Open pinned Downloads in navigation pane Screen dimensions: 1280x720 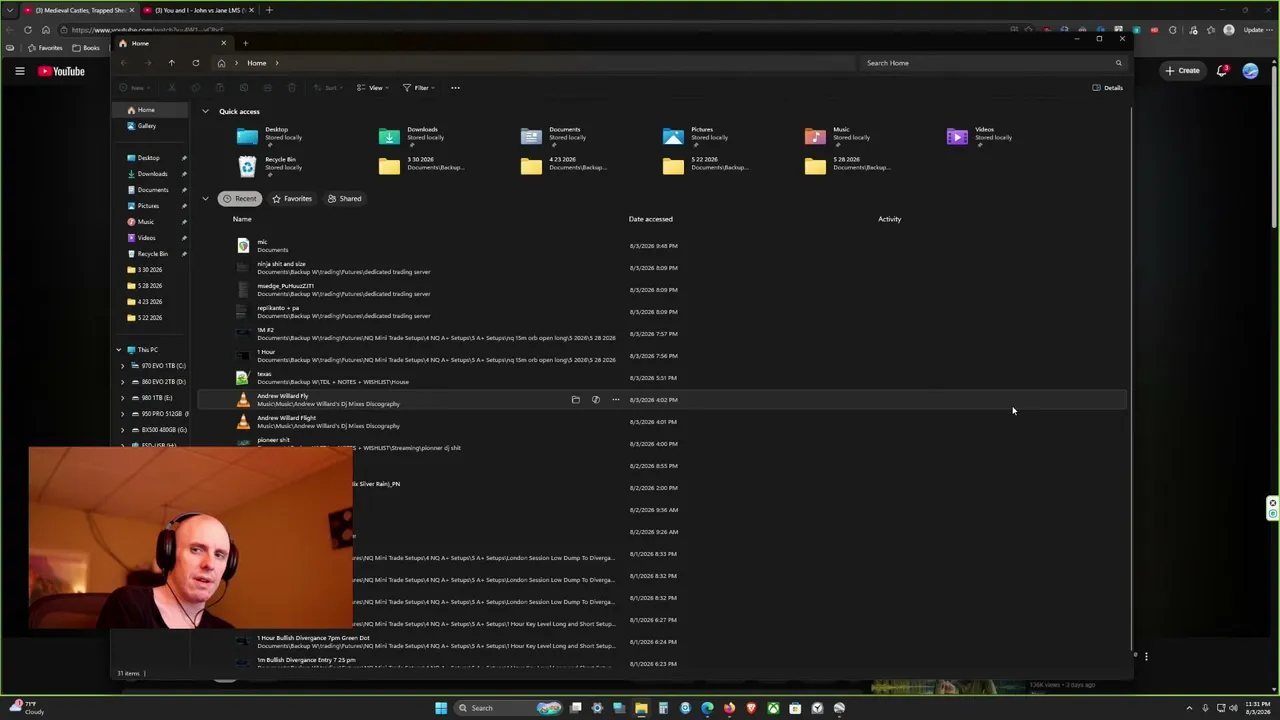(x=152, y=174)
